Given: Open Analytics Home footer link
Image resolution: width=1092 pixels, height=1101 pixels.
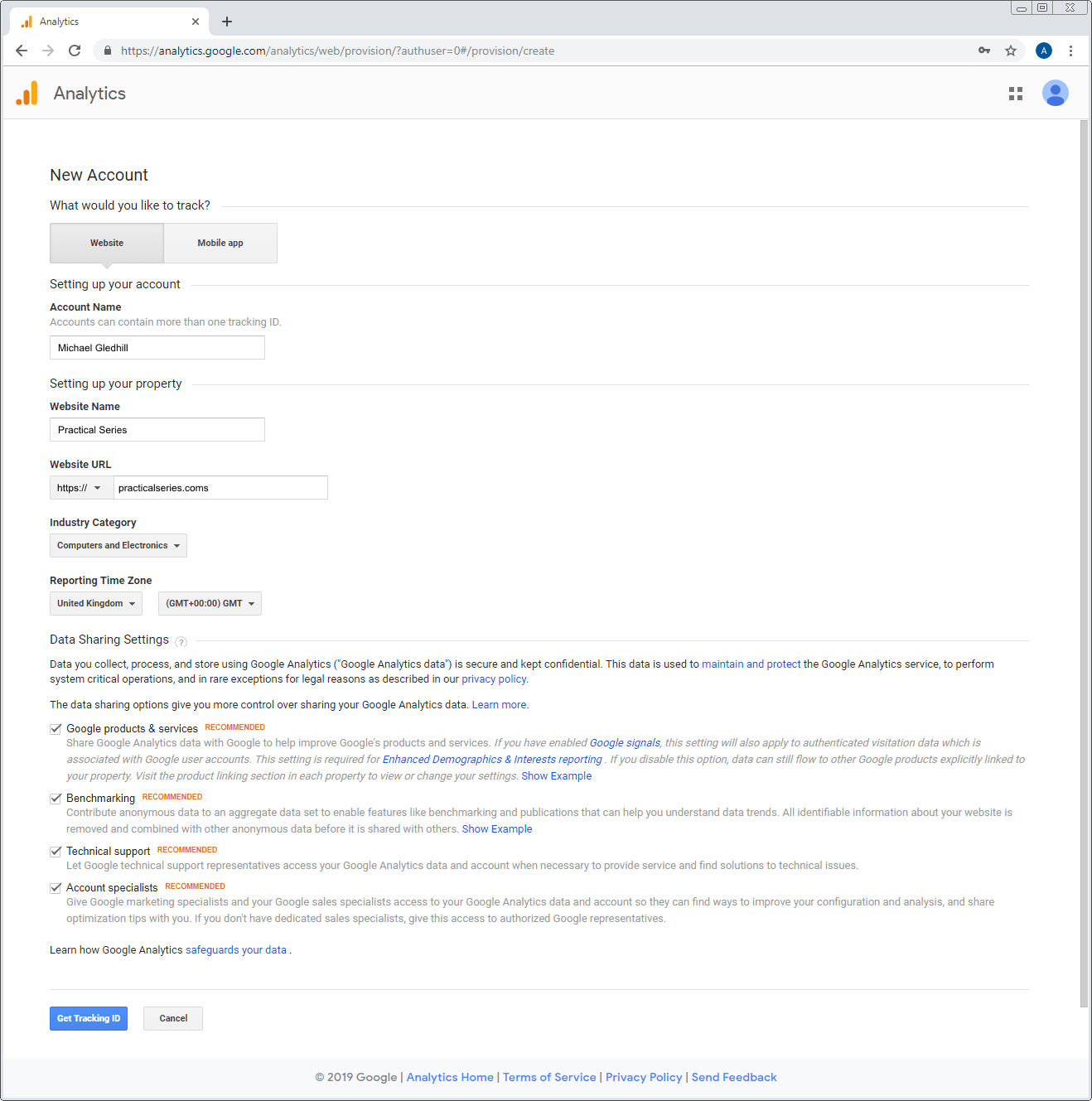Looking at the screenshot, I should (450, 1078).
